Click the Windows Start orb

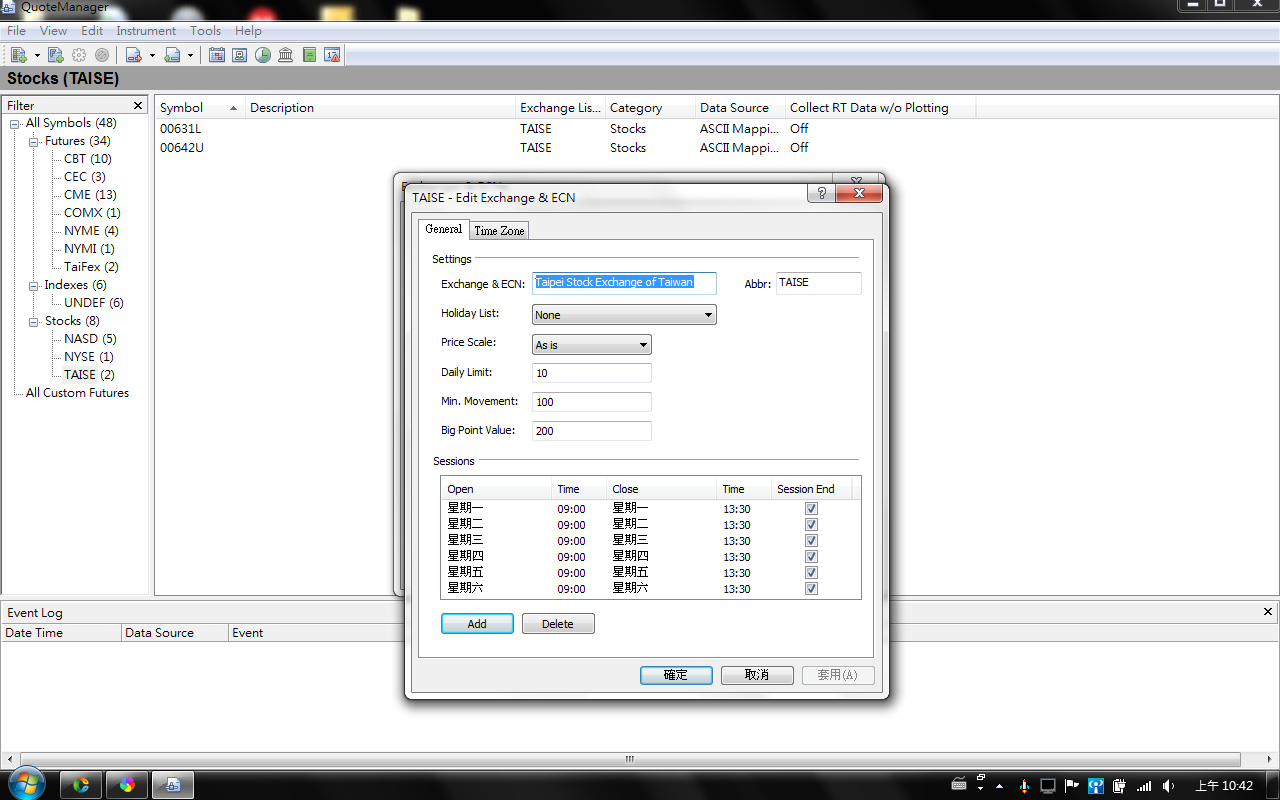[x=25, y=783]
